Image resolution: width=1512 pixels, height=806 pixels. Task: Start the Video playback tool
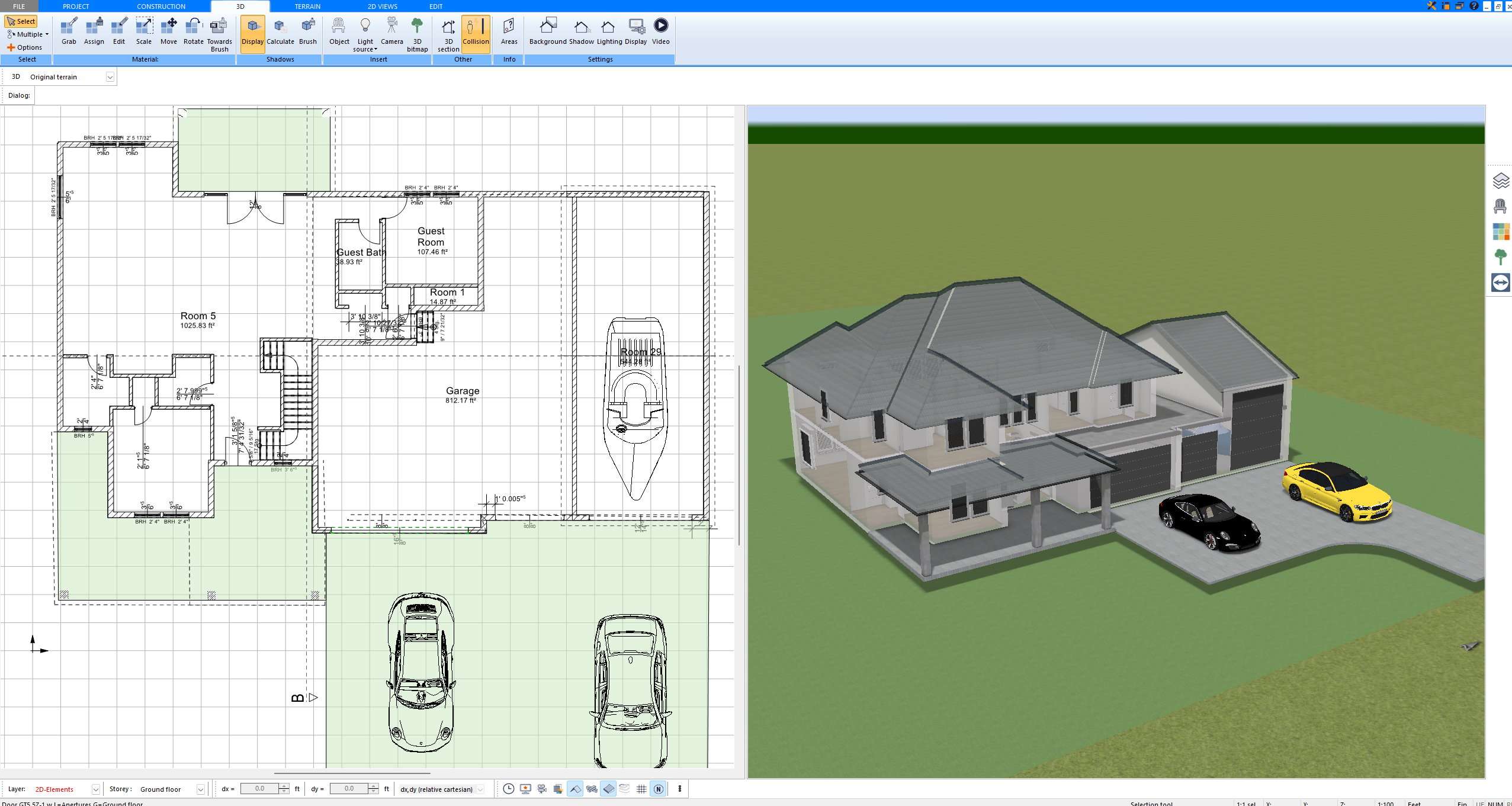(x=660, y=31)
